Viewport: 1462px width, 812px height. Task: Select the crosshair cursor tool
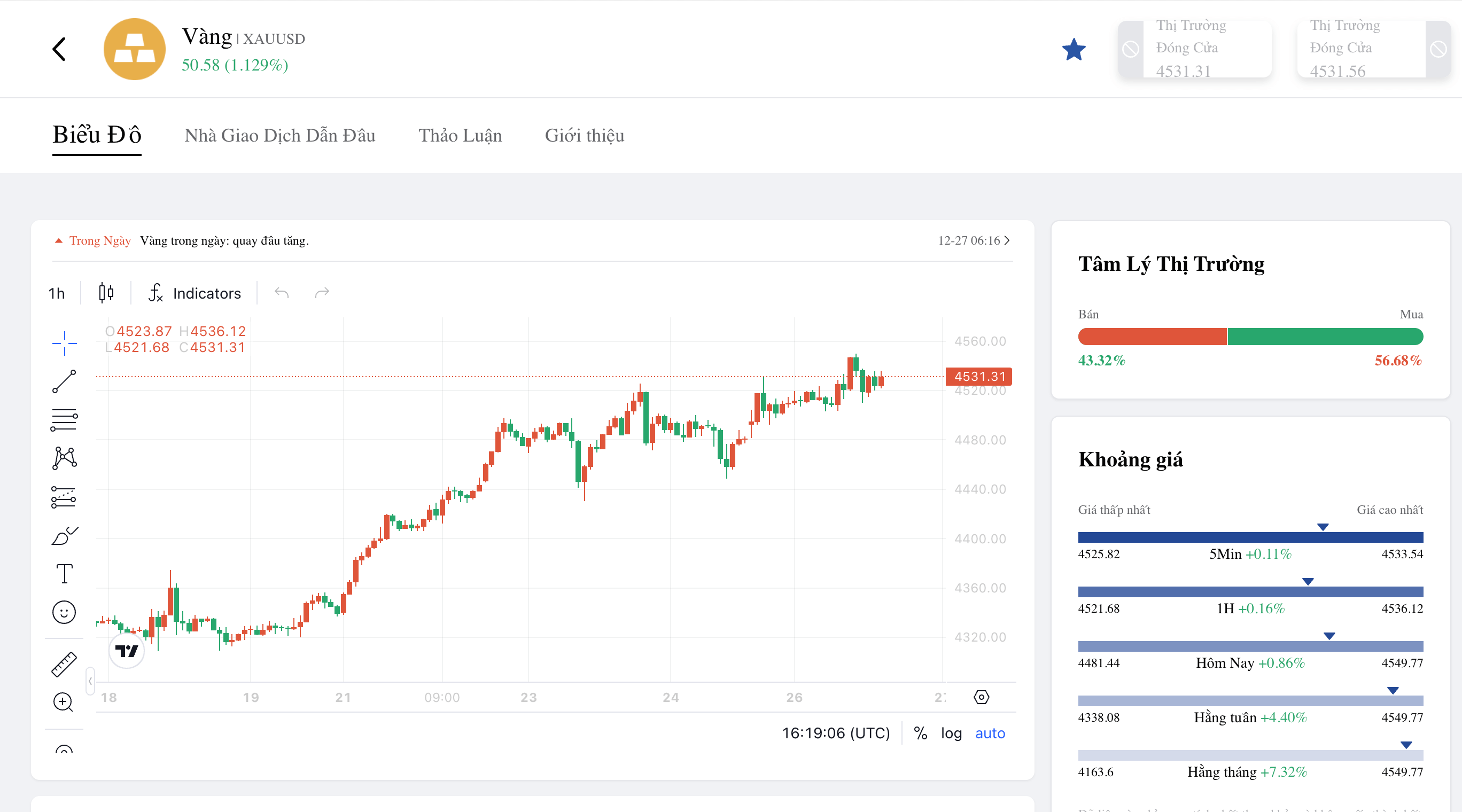64,343
